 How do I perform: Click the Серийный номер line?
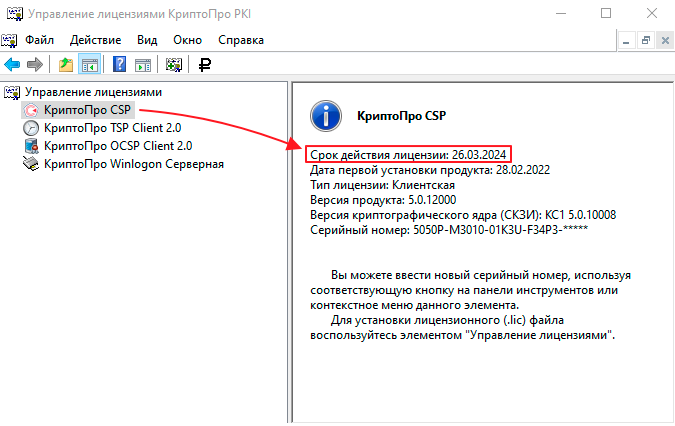449,230
